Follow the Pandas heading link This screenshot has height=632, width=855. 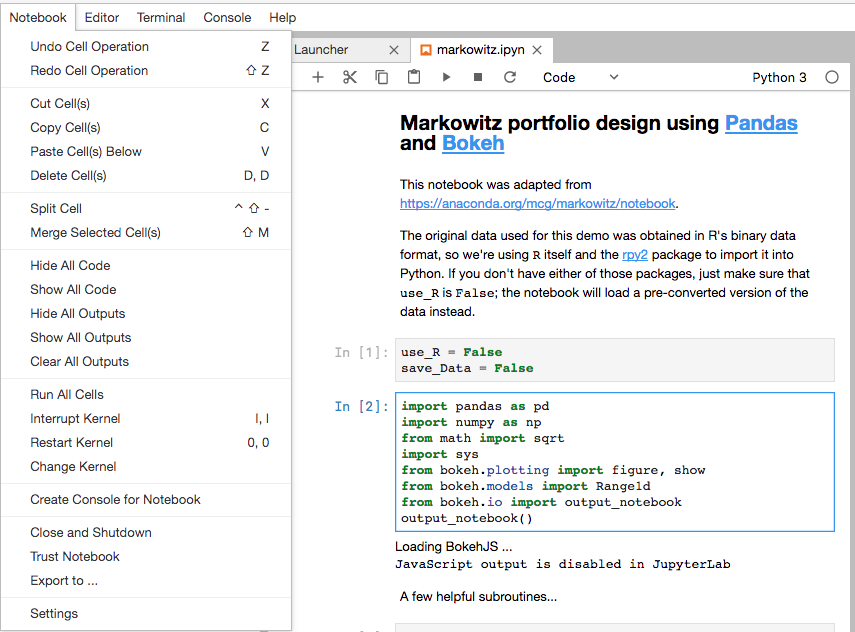tap(761, 123)
